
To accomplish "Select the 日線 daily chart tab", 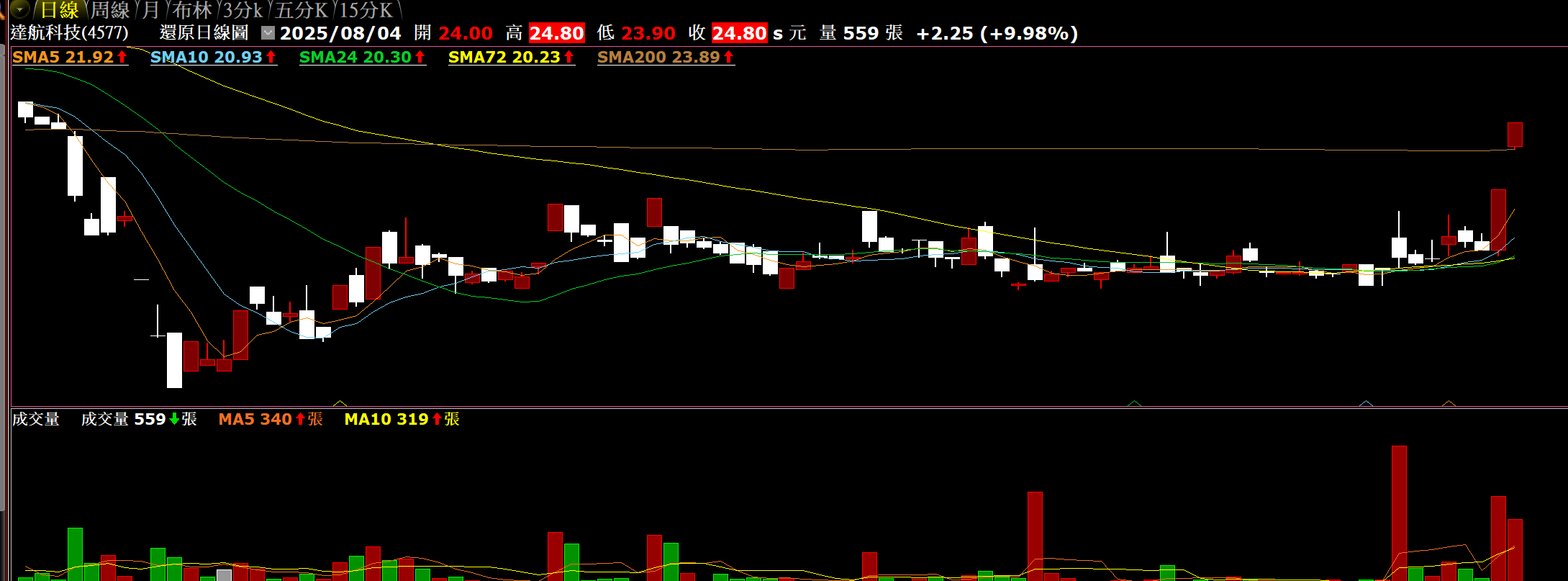I will point(59,10).
